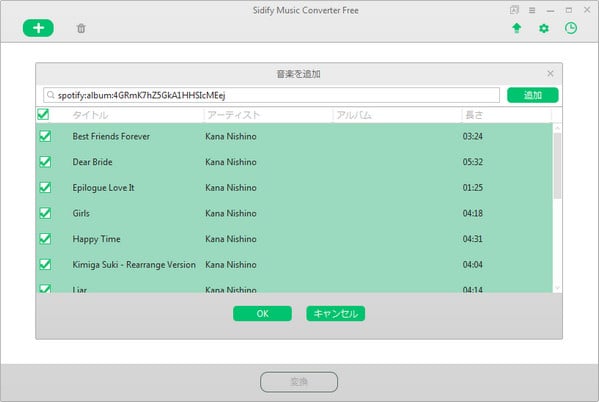Image resolution: width=599 pixels, height=402 pixels.
Task: Select Kimiga Suki - Rearrange Version title
Action: click(x=134, y=265)
